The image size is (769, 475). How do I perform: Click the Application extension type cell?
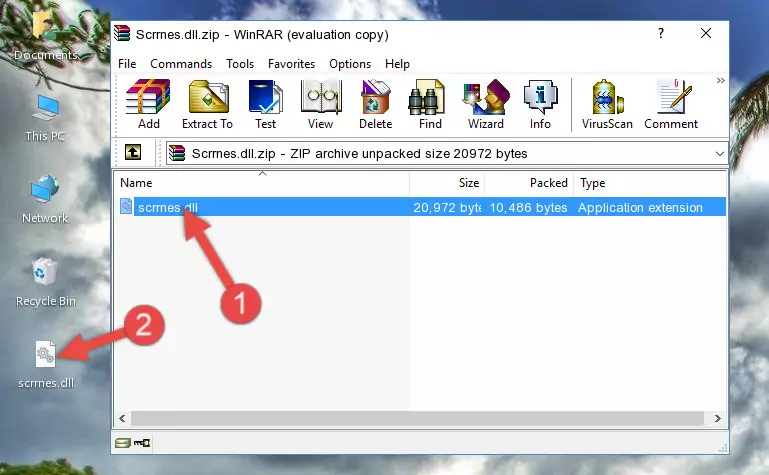pos(640,207)
